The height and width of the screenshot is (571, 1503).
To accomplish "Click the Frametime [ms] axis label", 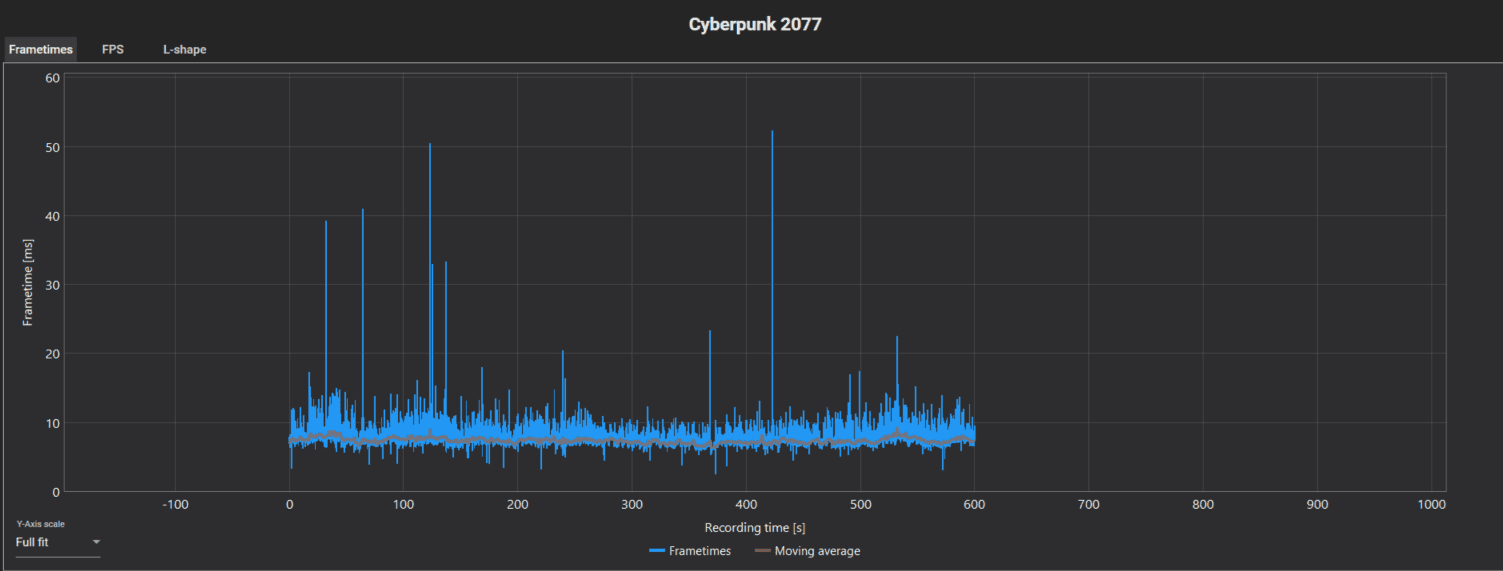I will click(x=29, y=283).
